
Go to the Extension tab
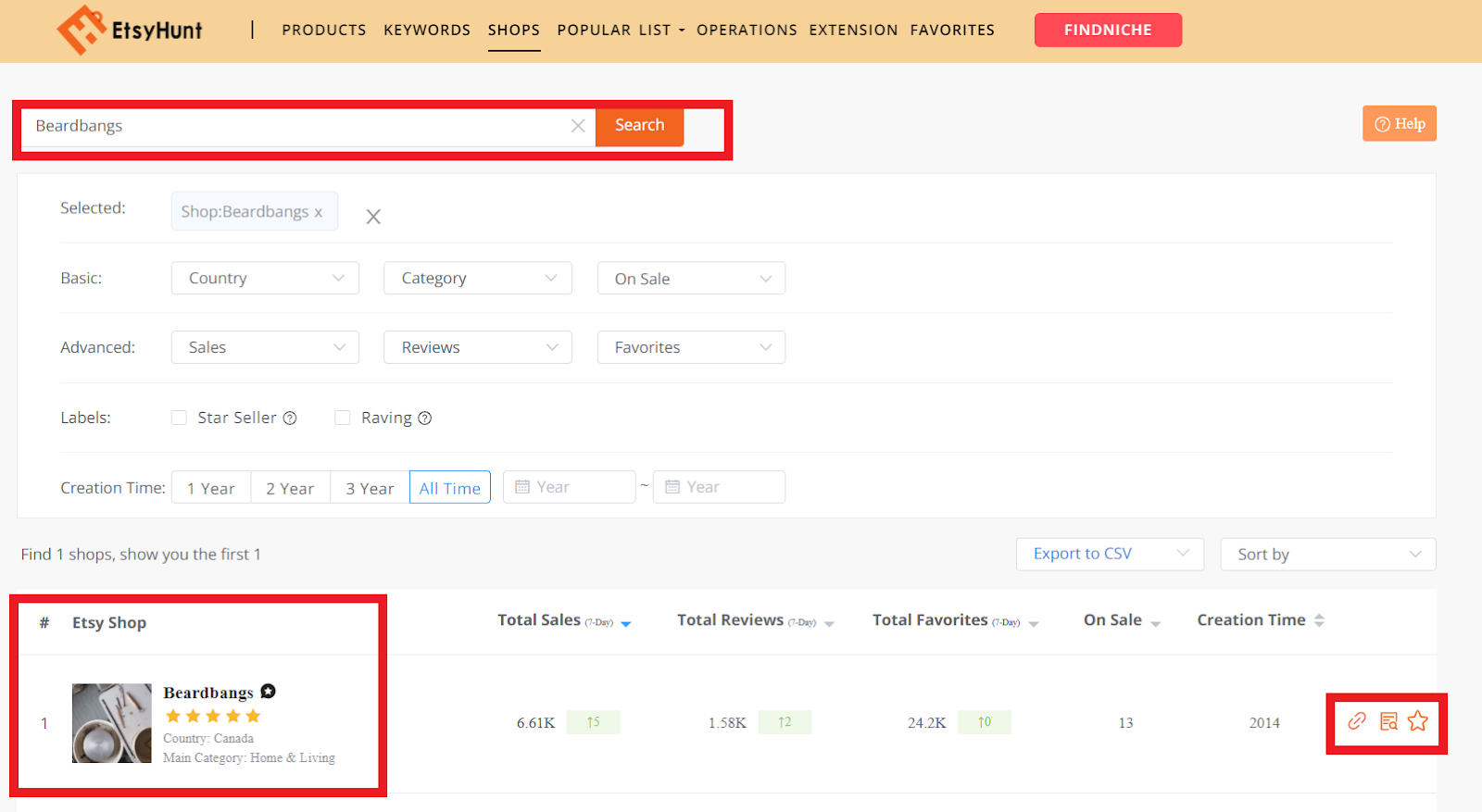853,31
